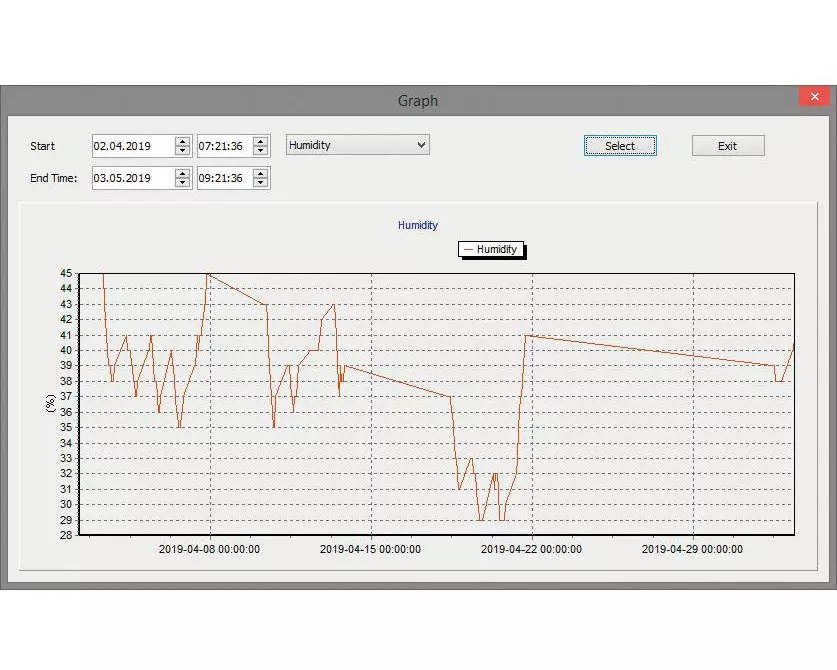The height and width of the screenshot is (670, 837).
Task: Increase the Start date with up arrow
Action: pyautogui.click(x=182, y=141)
